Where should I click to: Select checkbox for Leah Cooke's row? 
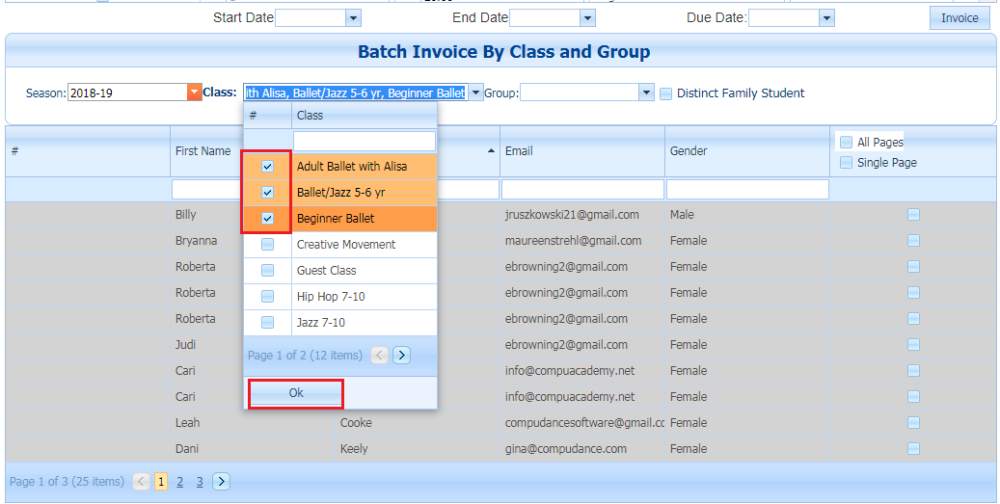click(913, 423)
